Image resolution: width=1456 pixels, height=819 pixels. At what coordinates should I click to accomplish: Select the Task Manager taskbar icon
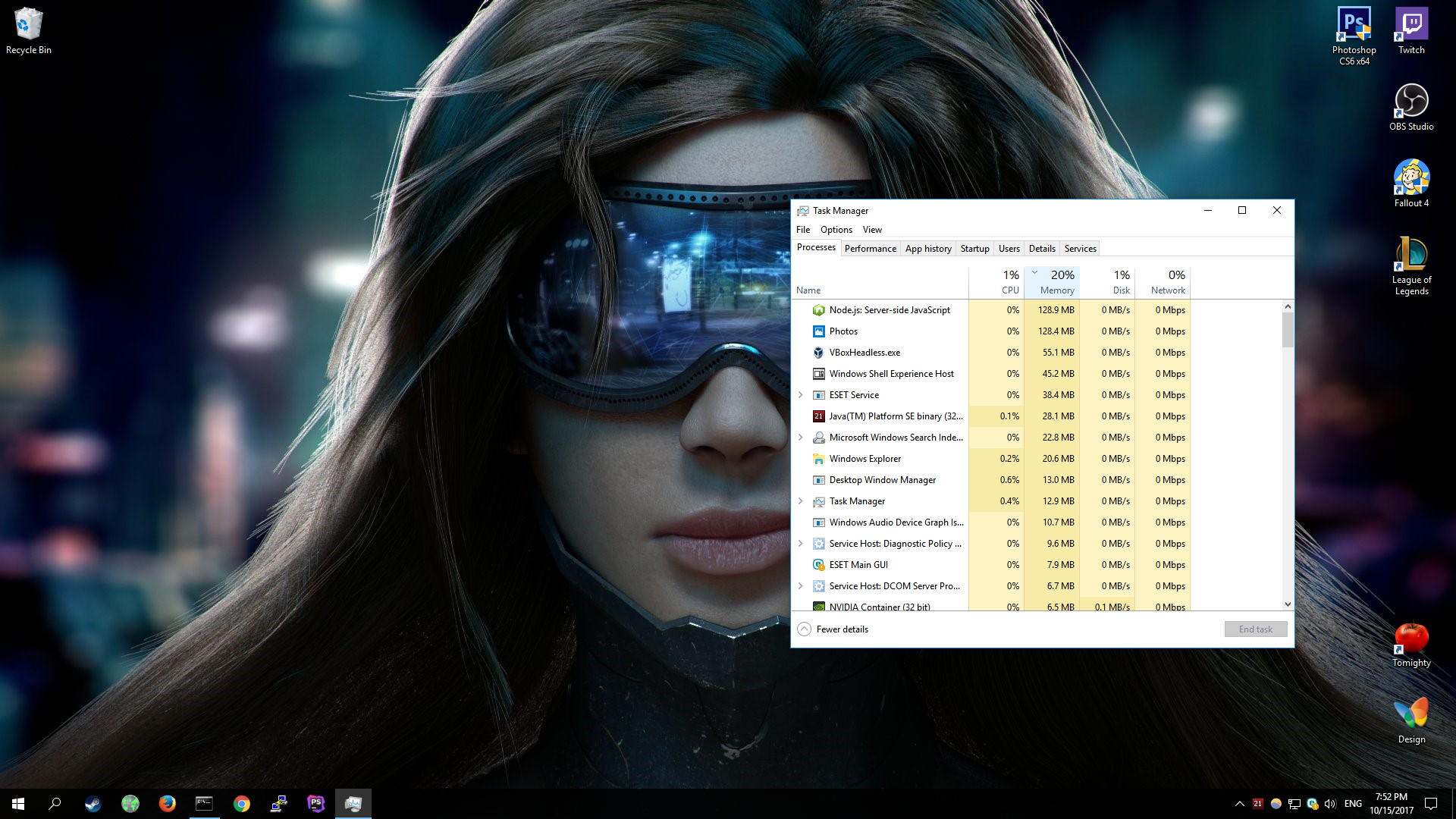(x=353, y=804)
